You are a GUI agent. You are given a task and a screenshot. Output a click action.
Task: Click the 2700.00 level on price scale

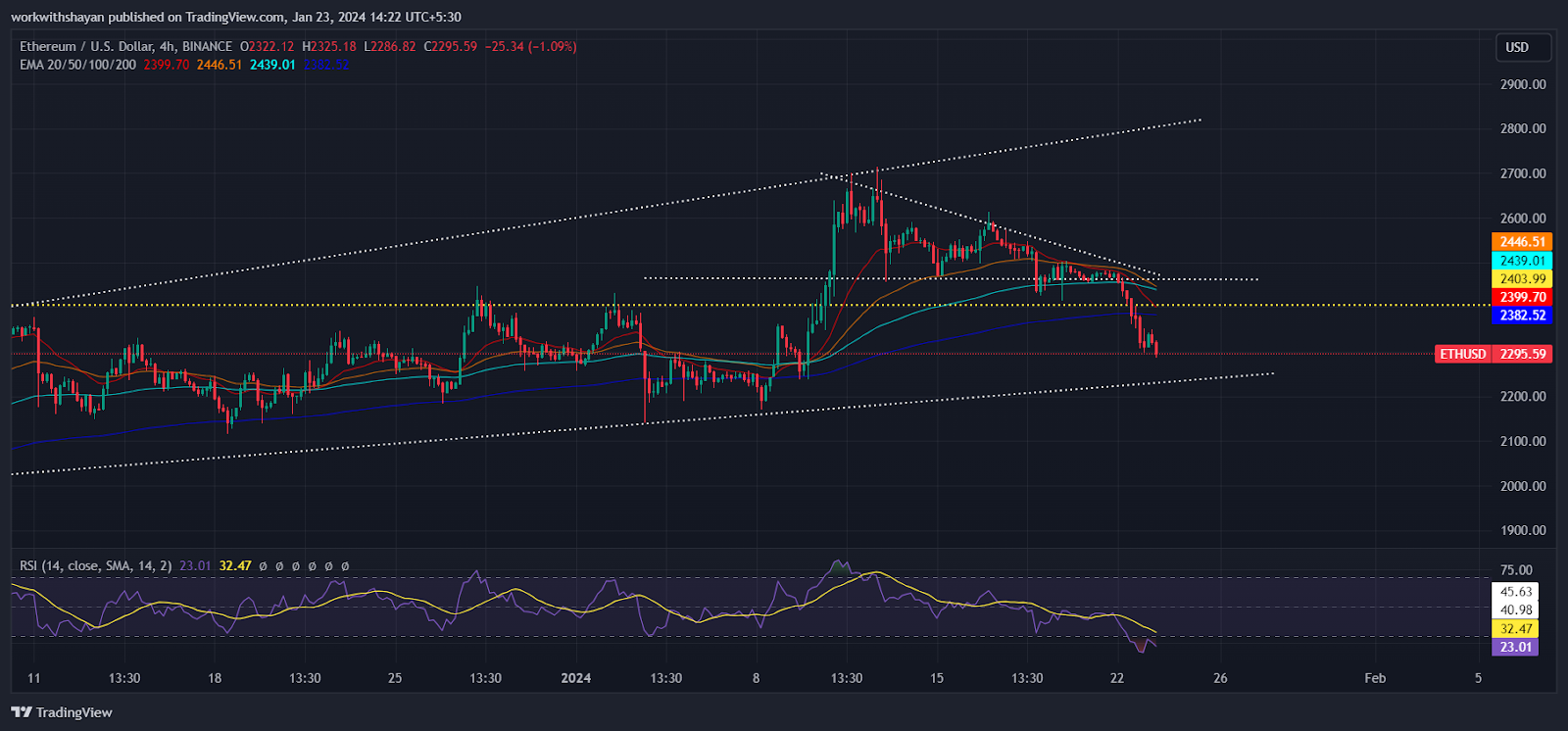(x=1522, y=173)
